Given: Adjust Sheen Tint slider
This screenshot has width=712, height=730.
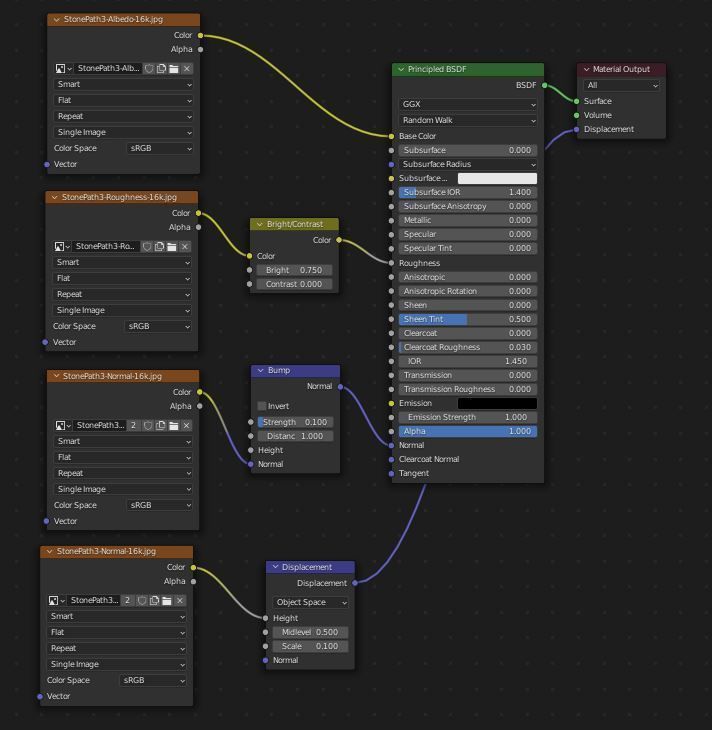Looking at the screenshot, I should [x=468, y=319].
